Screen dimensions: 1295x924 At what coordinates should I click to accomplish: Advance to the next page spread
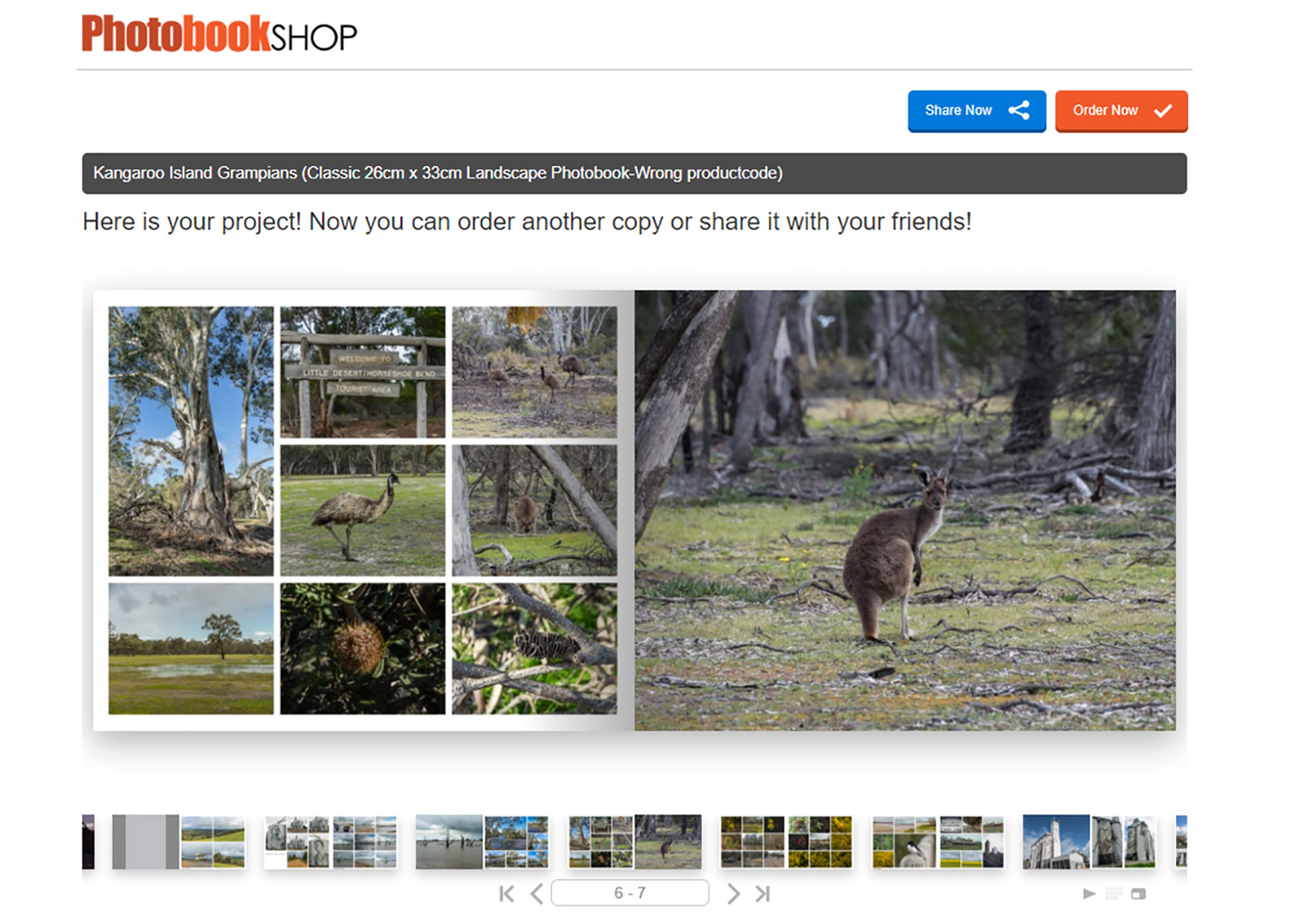point(733,893)
